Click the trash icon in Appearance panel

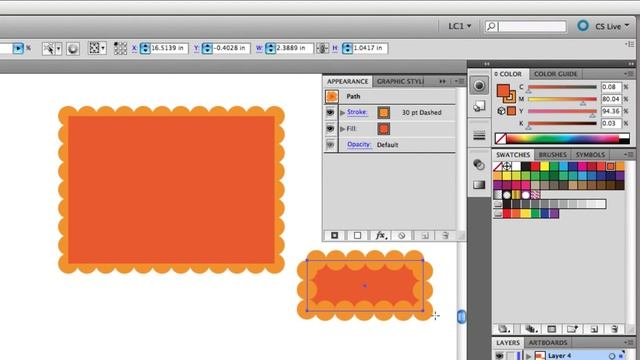pyautogui.click(x=445, y=236)
